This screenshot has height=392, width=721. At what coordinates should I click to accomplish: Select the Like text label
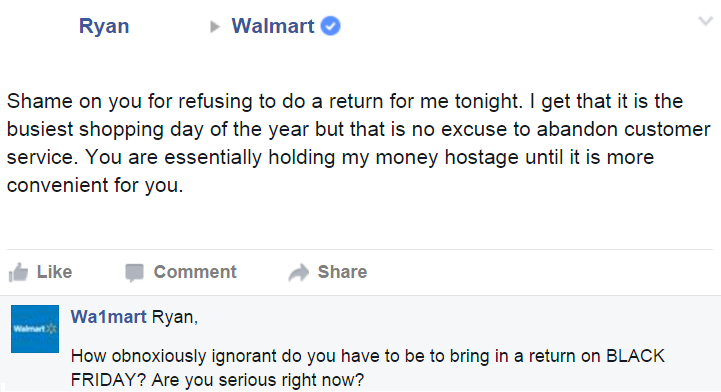pyautogui.click(x=54, y=272)
